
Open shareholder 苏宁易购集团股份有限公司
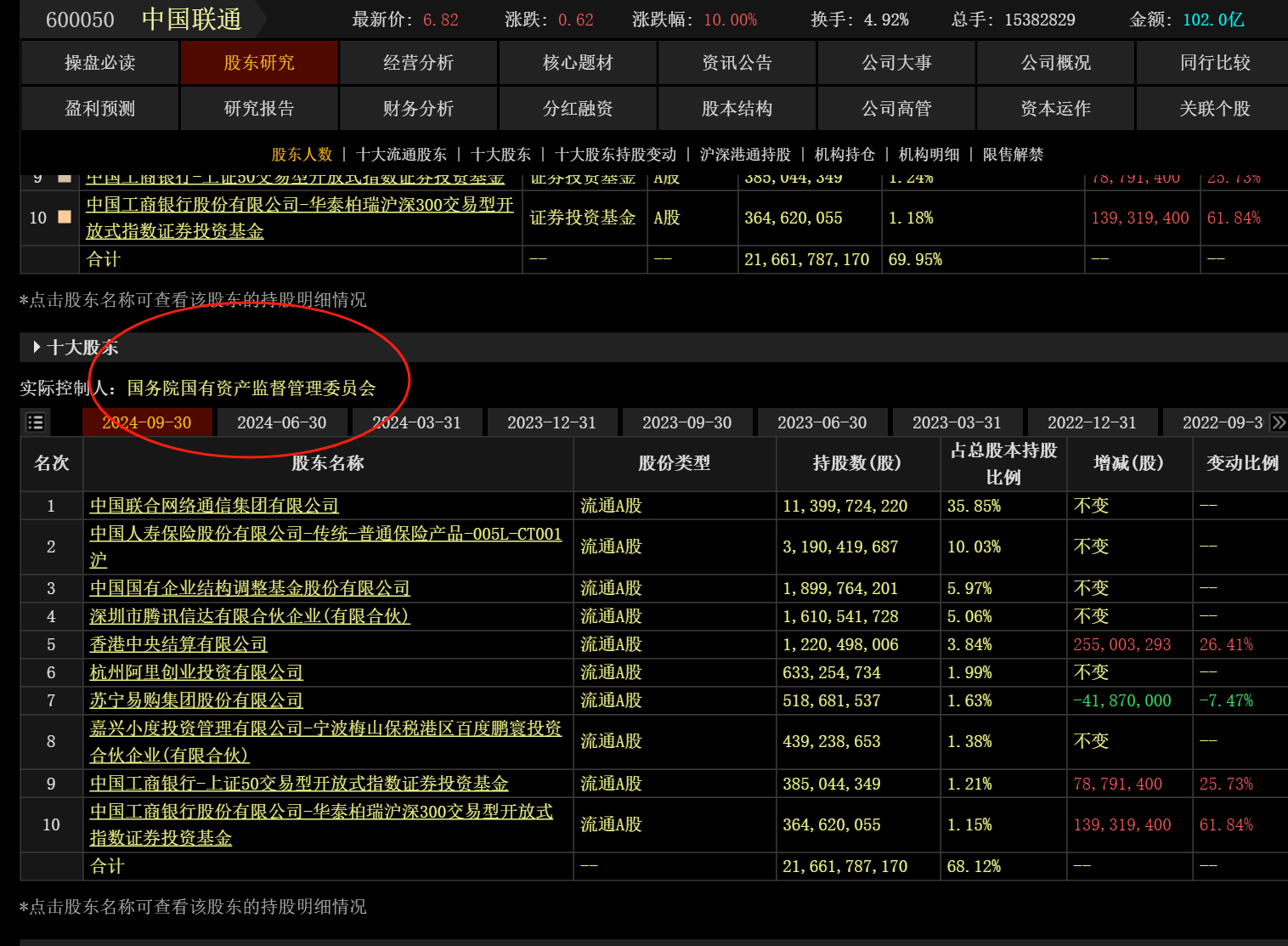click(196, 700)
